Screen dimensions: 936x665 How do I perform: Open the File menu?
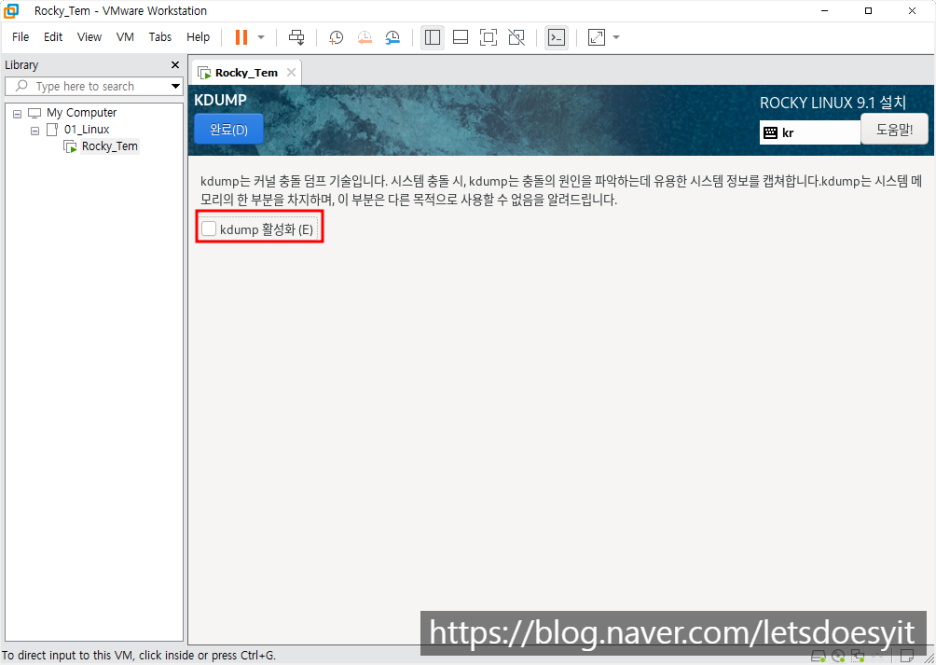coord(20,37)
